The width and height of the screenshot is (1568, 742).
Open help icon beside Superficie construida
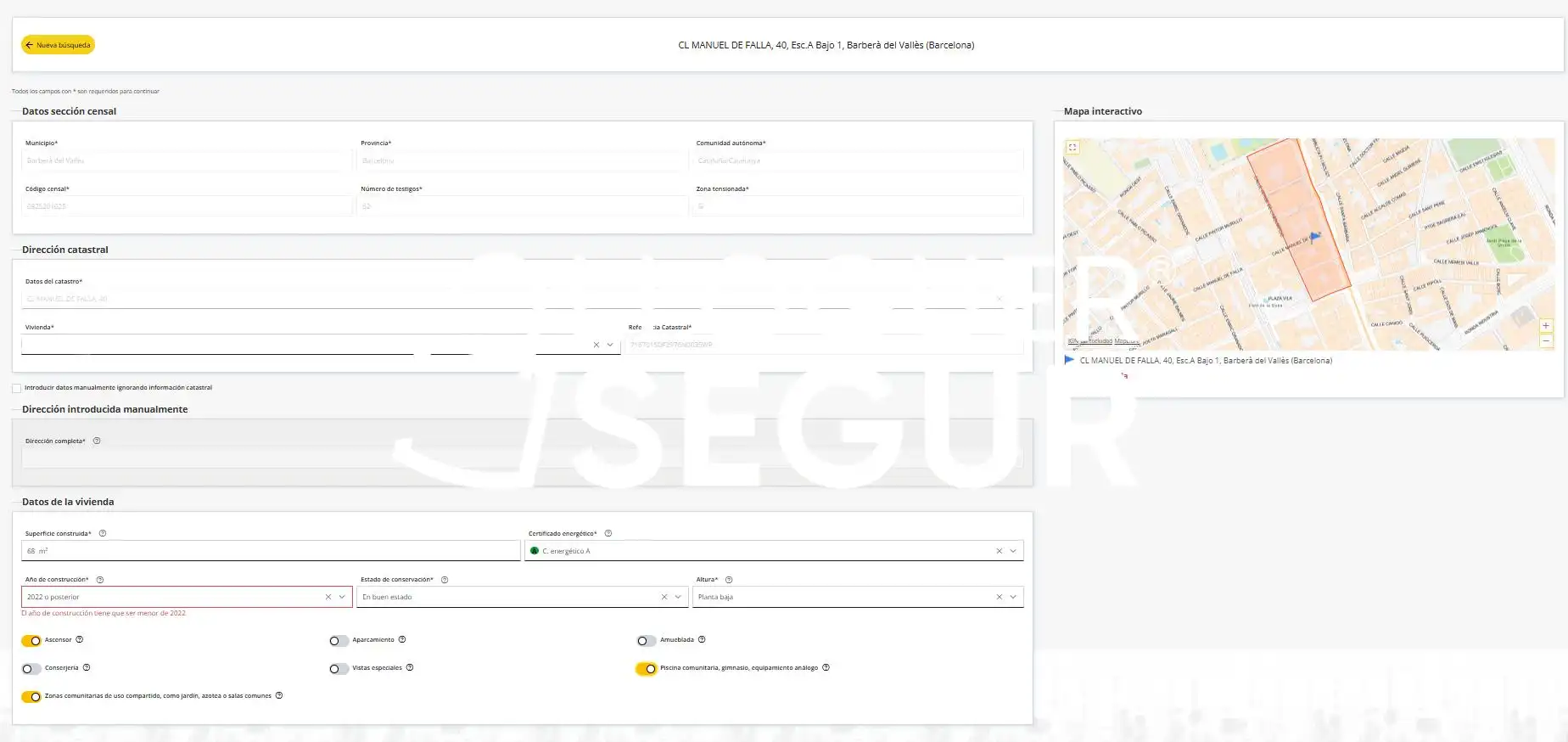coord(103,533)
